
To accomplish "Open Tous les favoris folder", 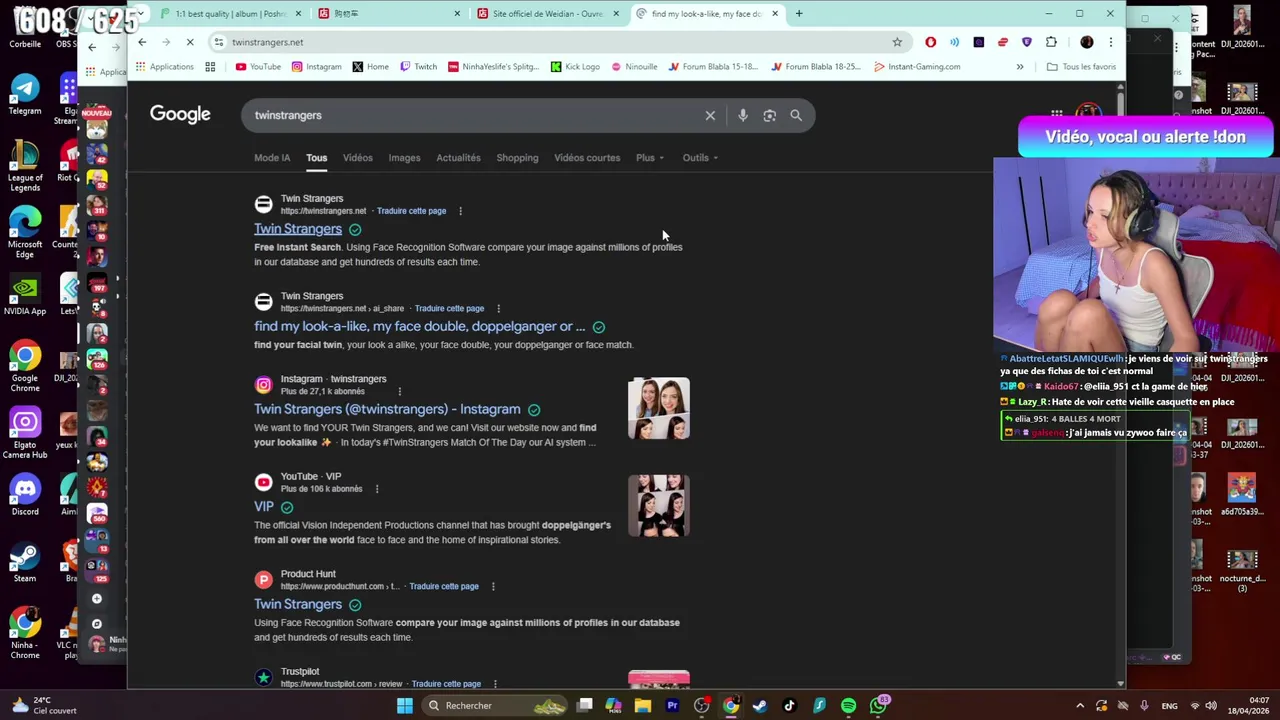I will point(1081,67).
